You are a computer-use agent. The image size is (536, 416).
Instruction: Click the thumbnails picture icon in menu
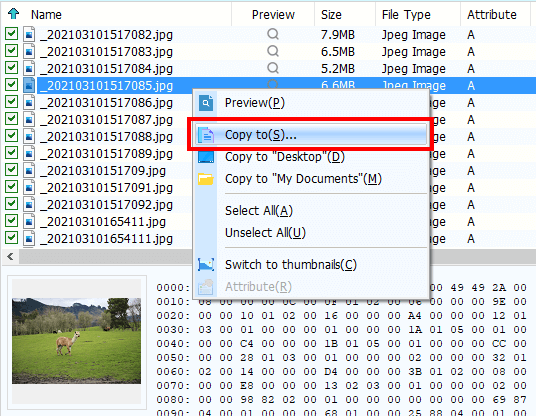click(x=206, y=265)
